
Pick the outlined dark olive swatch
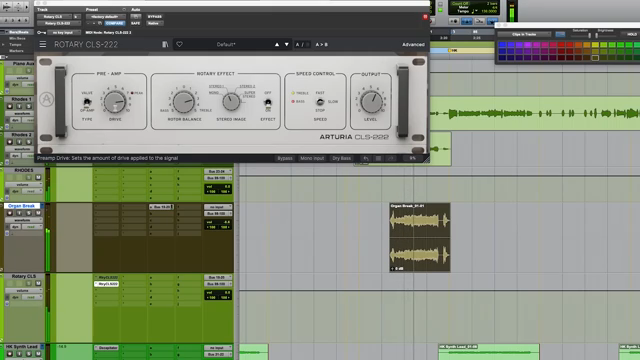click(x=595, y=58)
